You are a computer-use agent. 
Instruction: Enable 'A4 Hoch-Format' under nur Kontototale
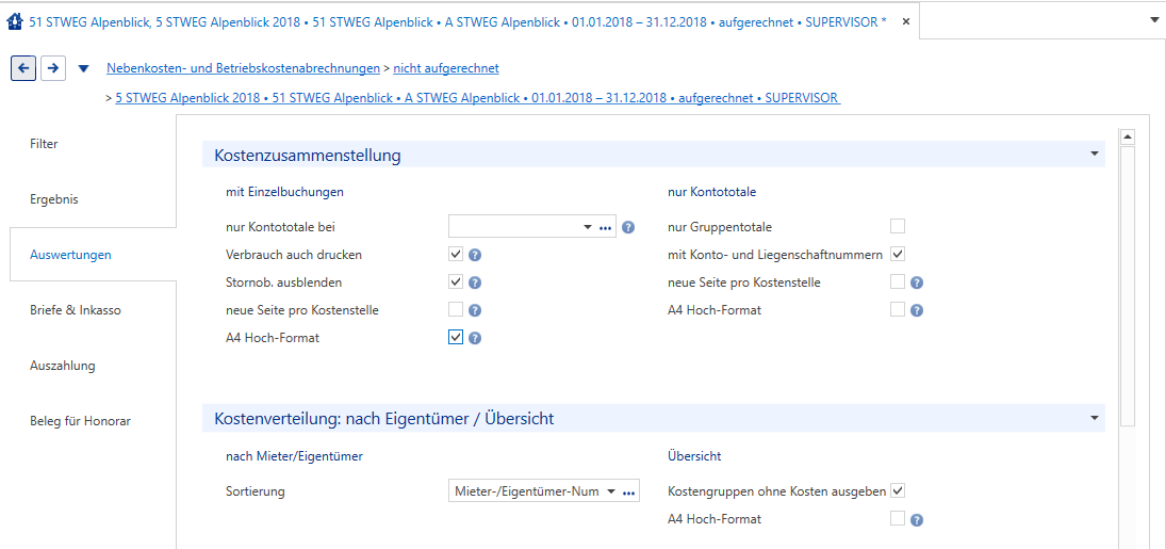(x=898, y=309)
